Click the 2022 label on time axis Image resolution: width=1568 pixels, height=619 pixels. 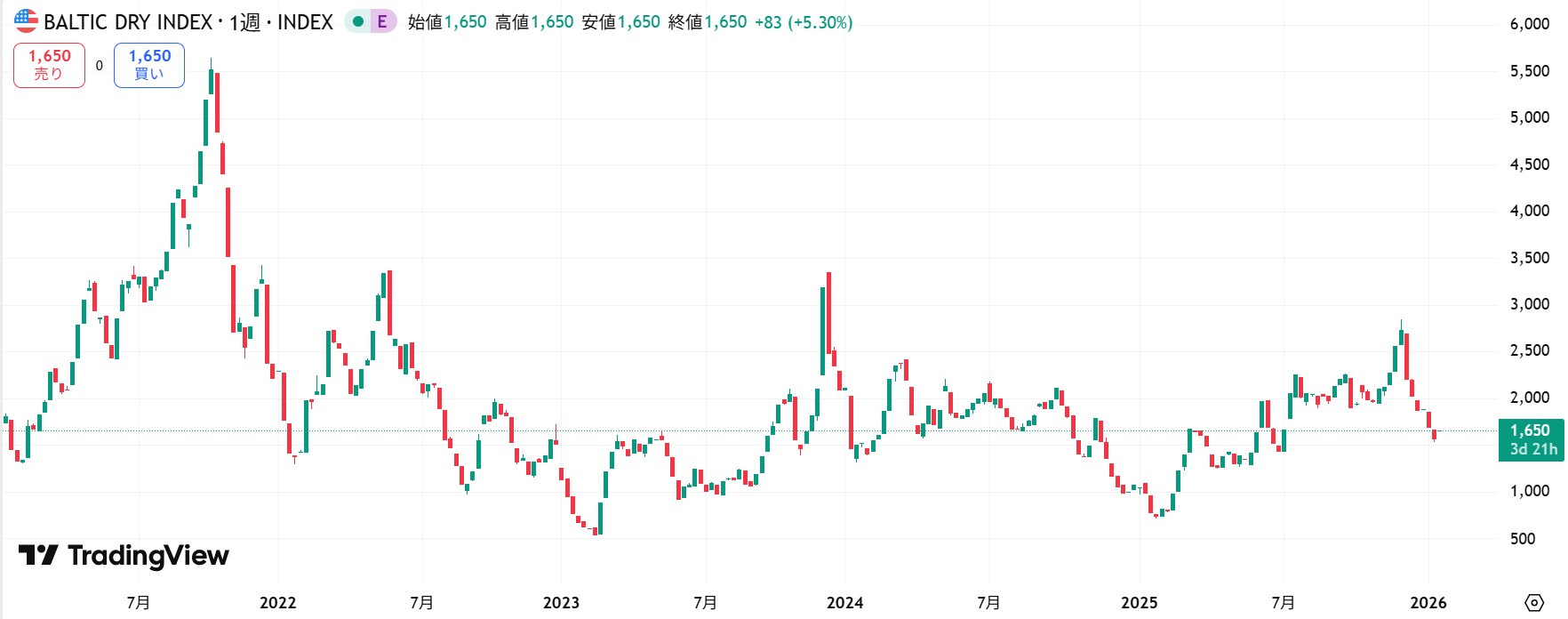tap(277, 603)
